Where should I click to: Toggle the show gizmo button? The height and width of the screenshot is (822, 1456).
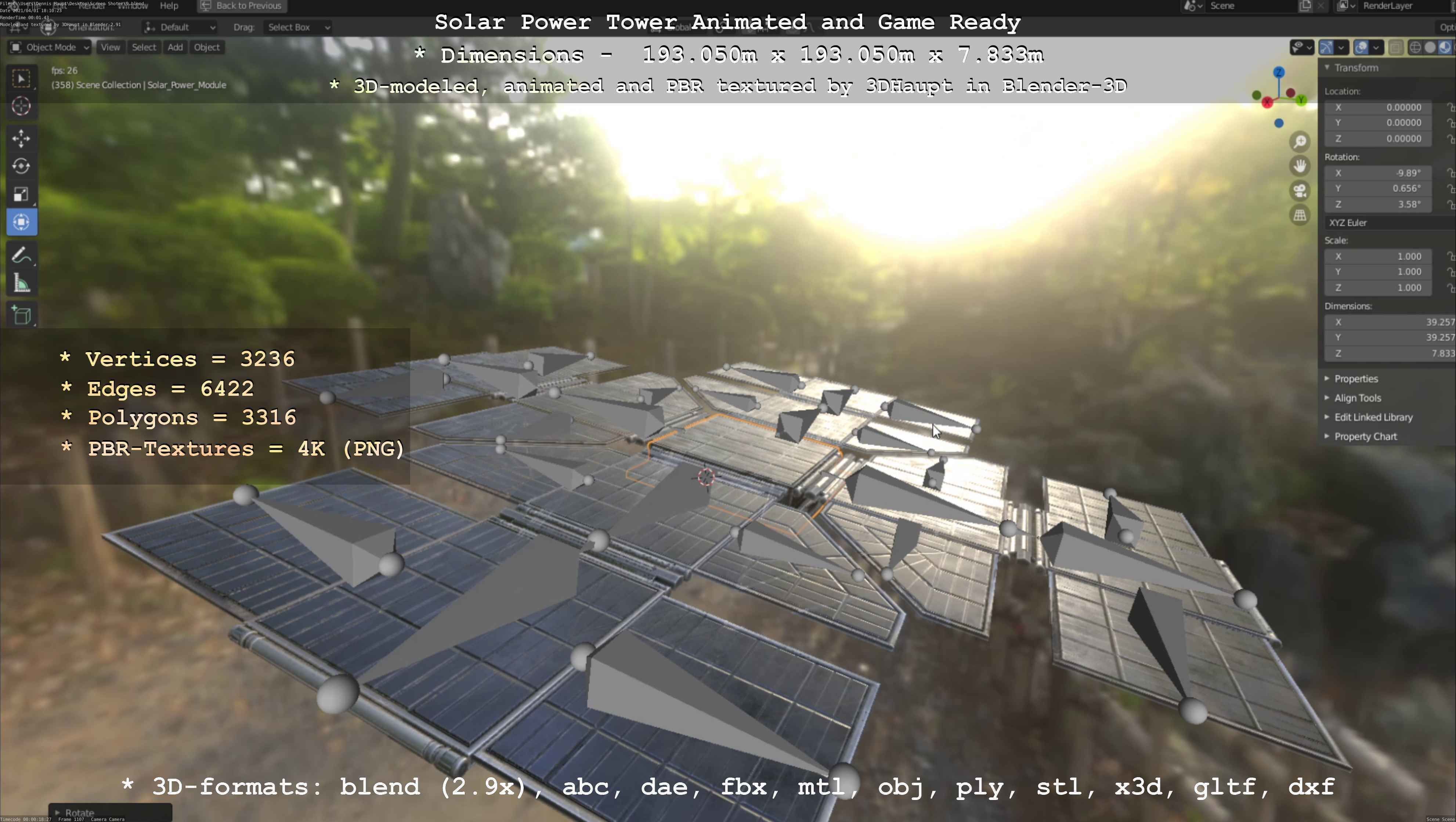(1326, 47)
